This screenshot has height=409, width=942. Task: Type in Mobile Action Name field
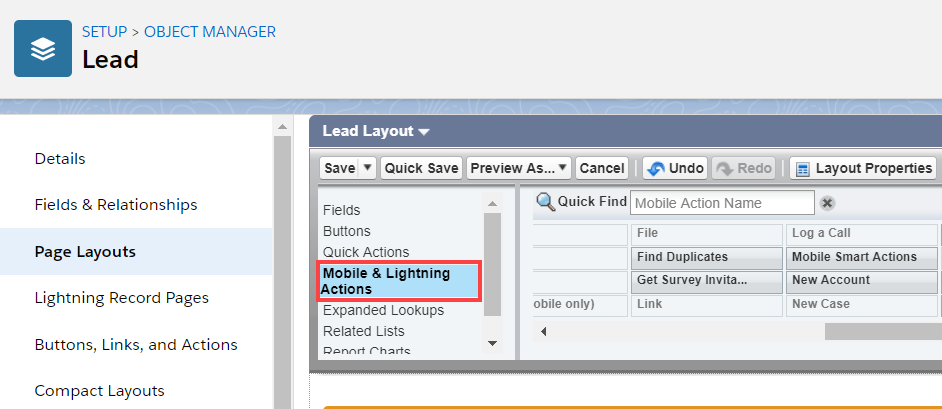click(722, 203)
